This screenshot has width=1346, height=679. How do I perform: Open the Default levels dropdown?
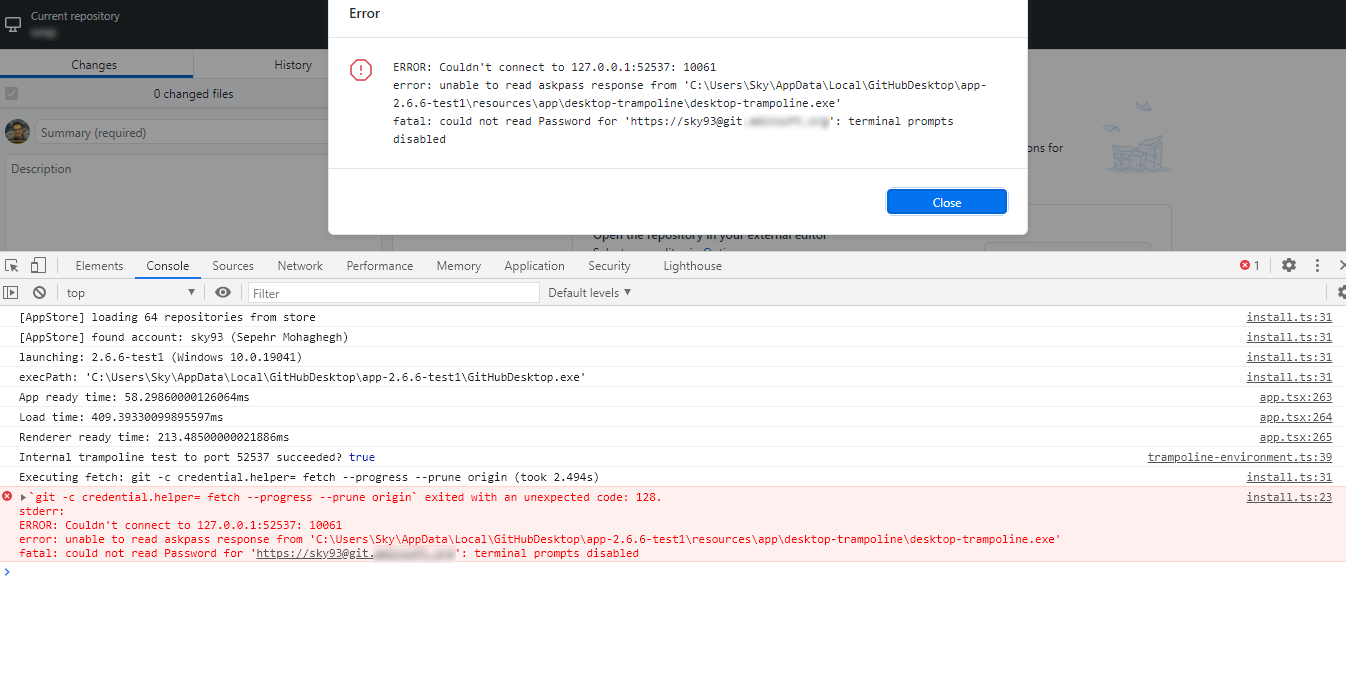click(589, 291)
